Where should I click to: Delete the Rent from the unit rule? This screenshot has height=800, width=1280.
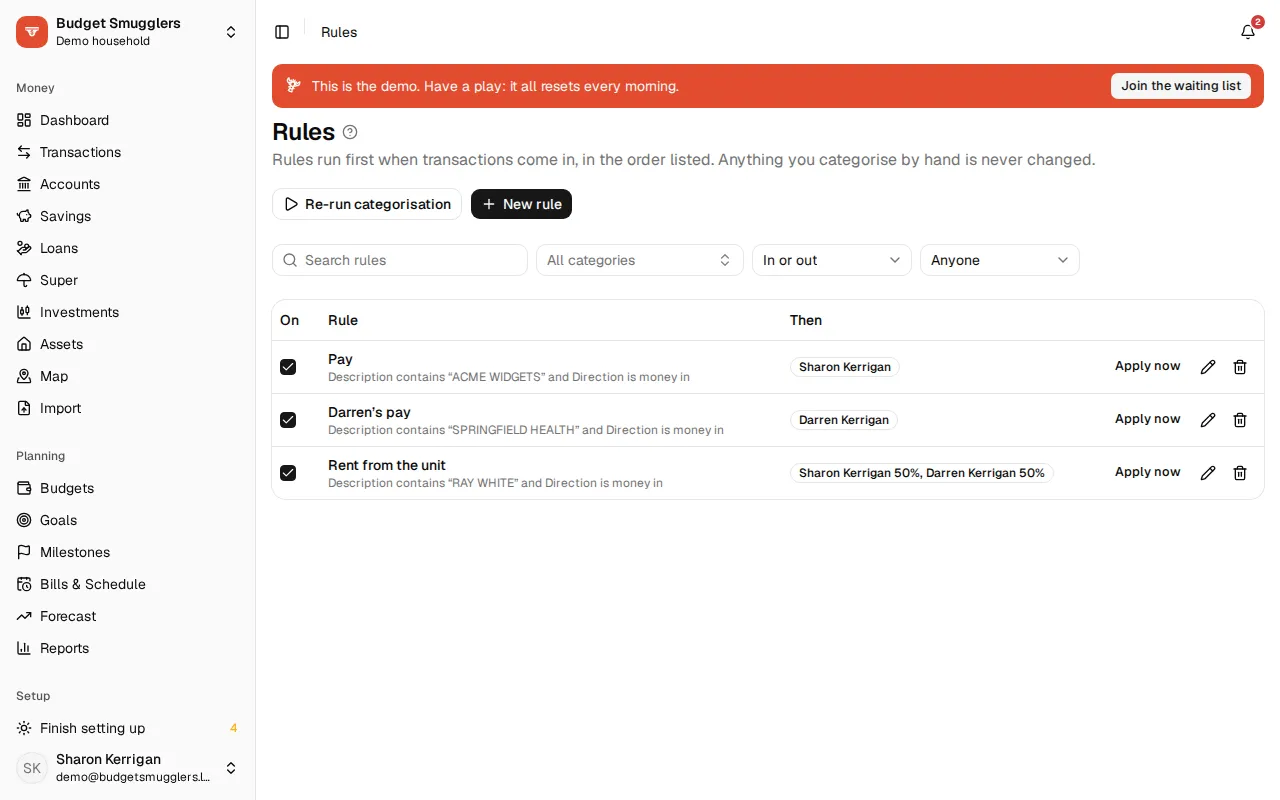[1240, 473]
